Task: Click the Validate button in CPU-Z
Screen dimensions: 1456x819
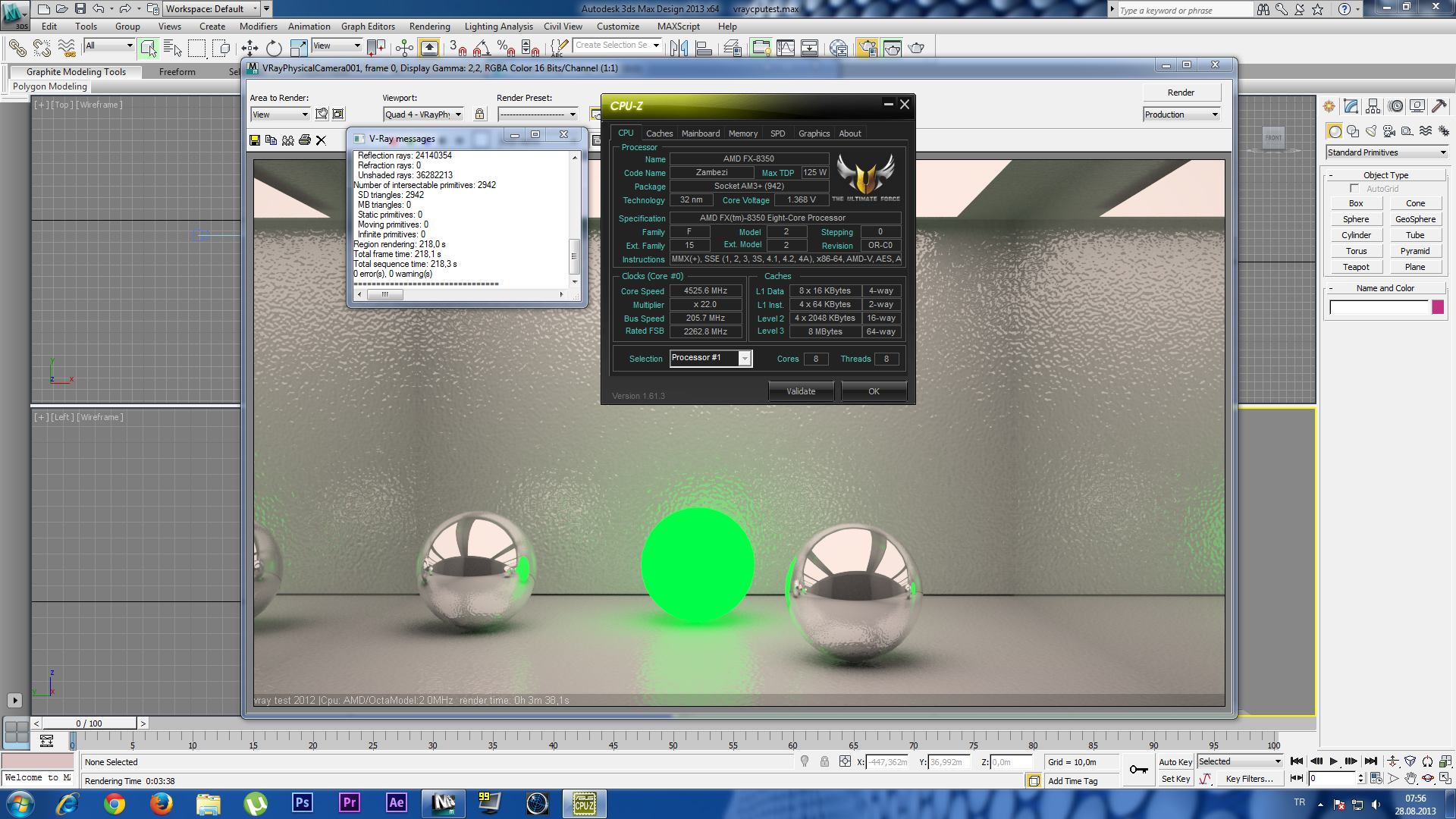Action: click(x=801, y=391)
